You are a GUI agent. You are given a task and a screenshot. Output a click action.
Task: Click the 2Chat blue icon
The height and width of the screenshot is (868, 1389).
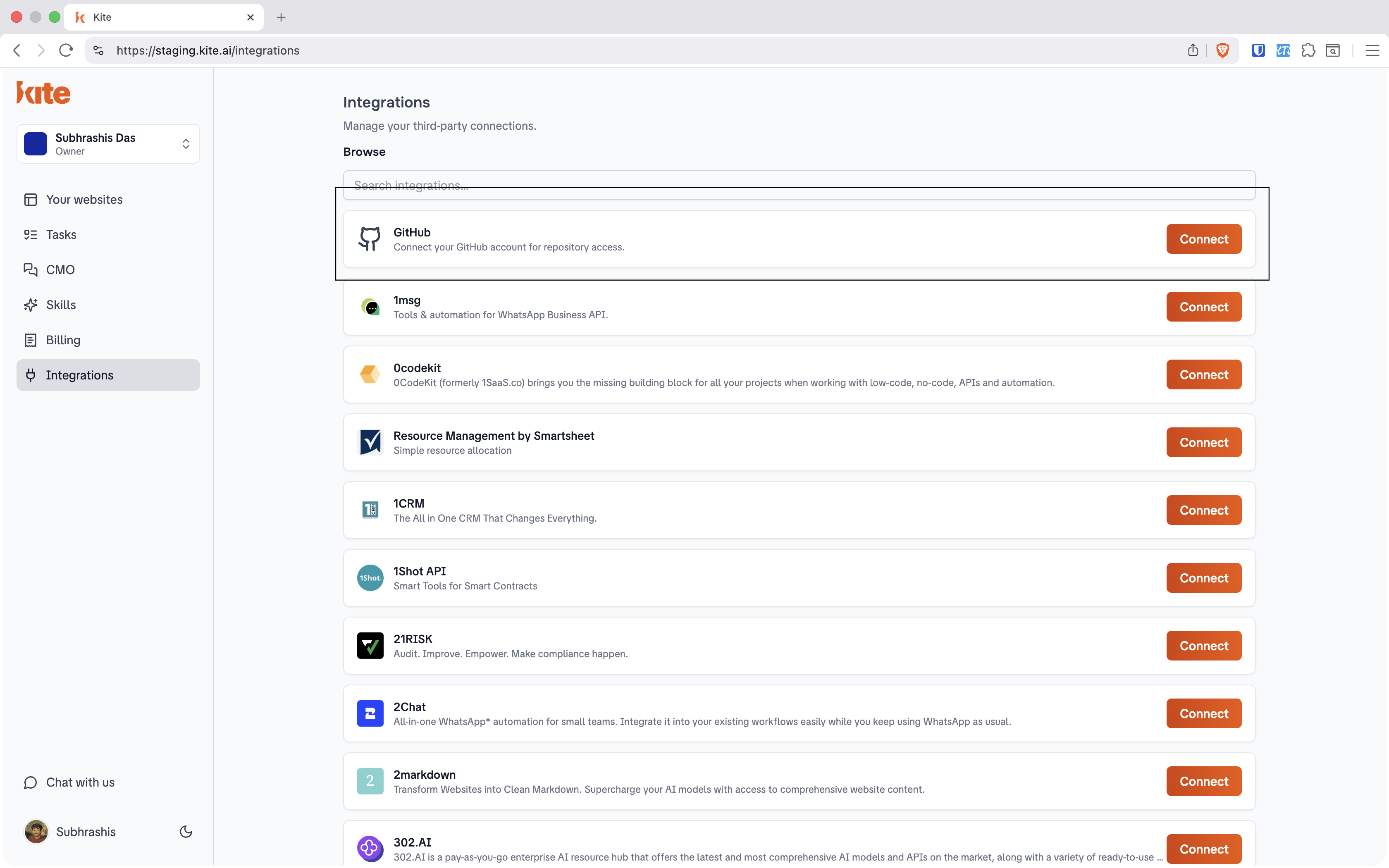point(370,713)
